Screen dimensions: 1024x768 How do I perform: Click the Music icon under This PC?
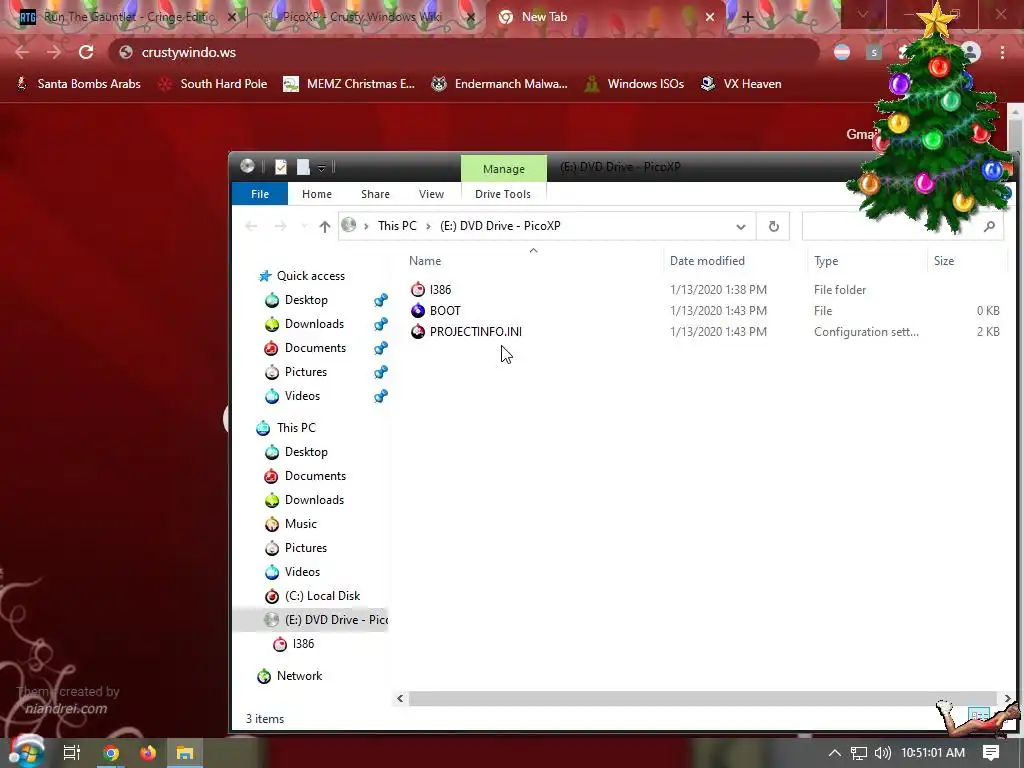[x=272, y=524]
